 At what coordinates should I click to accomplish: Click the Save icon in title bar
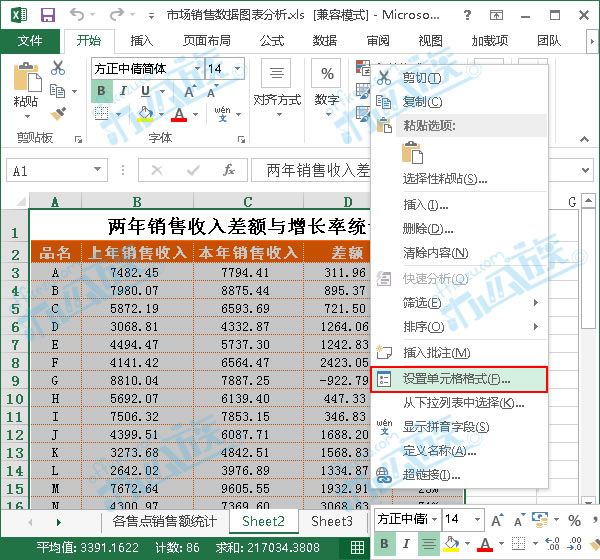point(48,15)
